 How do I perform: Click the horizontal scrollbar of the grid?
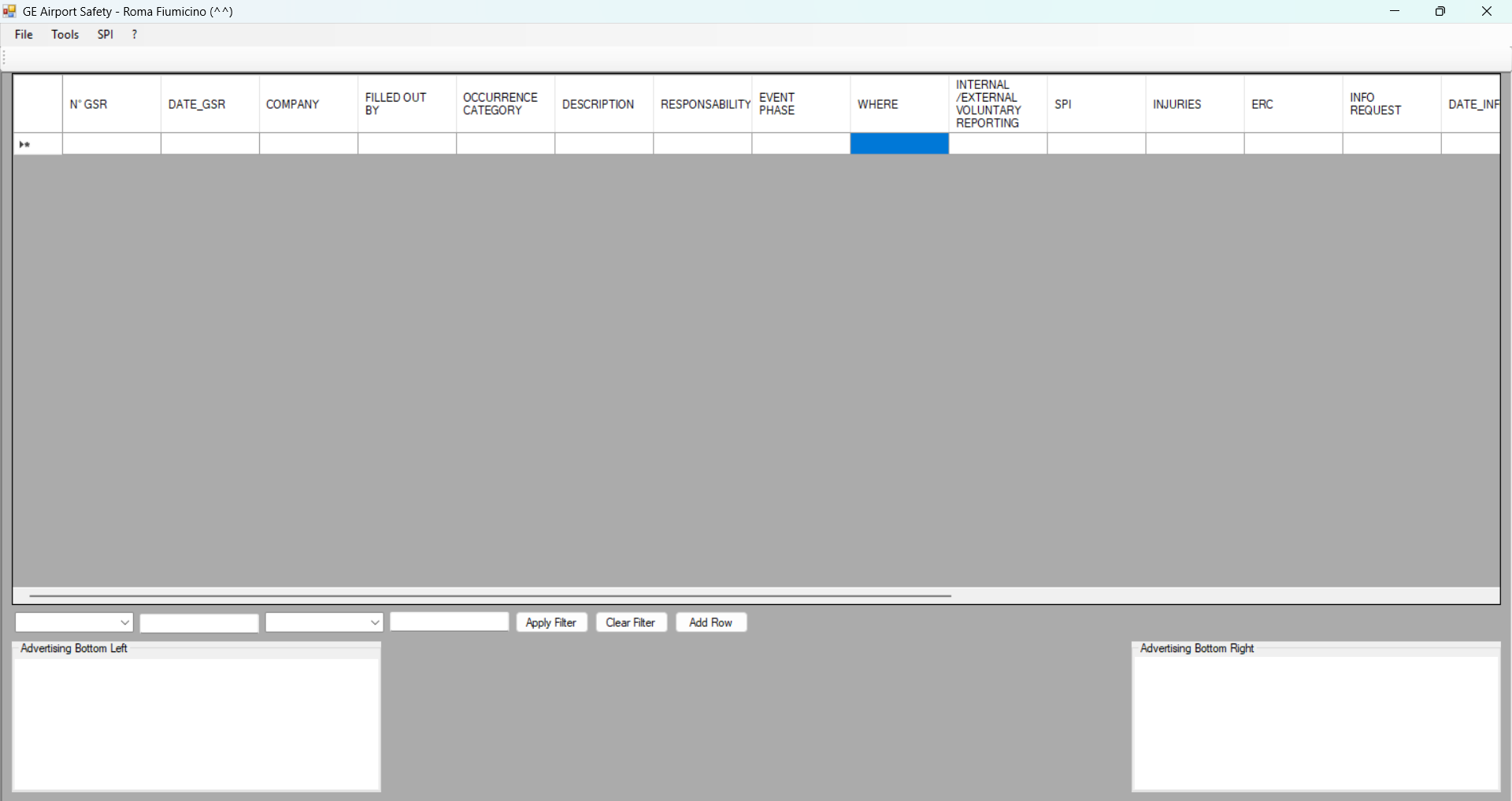[x=490, y=596]
